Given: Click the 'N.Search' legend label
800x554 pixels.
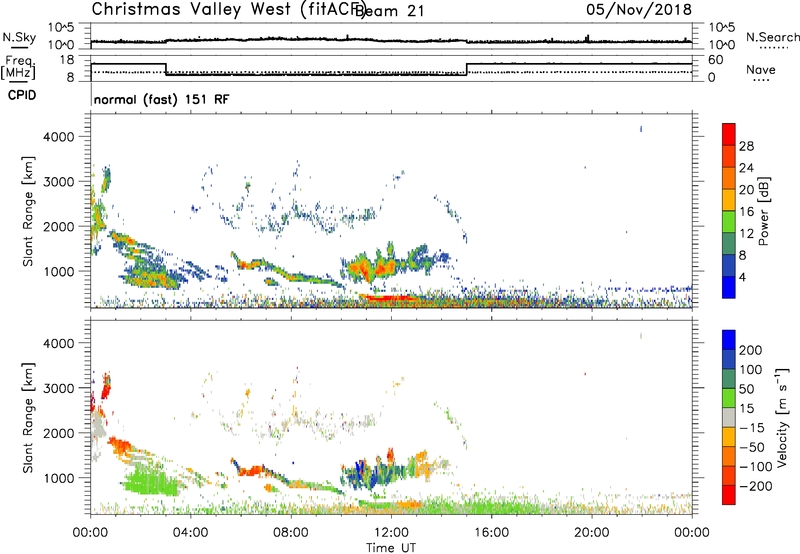Looking at the screenshot, I should click(x=772, y=37).
